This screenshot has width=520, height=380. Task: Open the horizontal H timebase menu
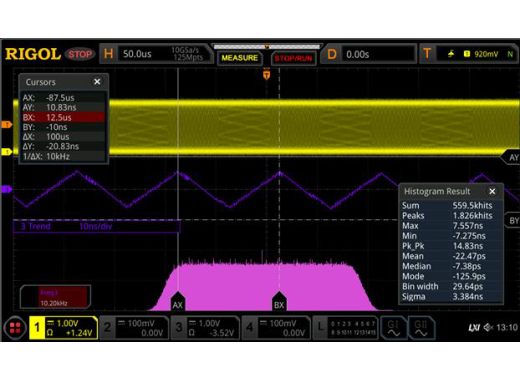108,54
